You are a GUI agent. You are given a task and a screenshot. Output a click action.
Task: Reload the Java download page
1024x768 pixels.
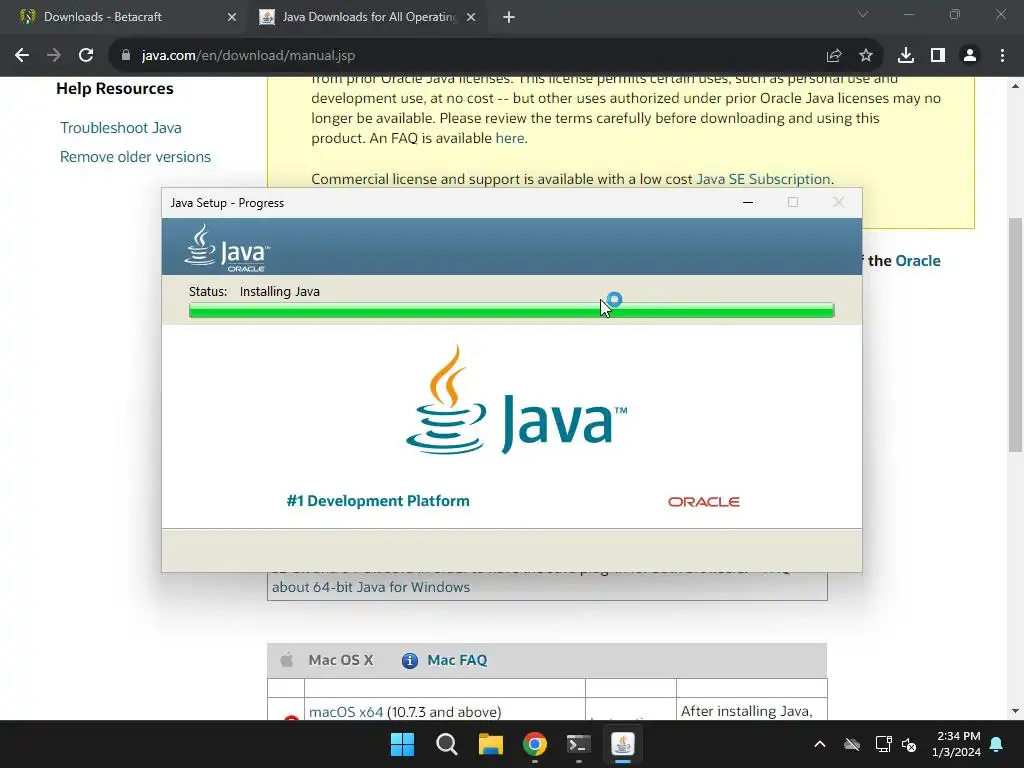click(x=86, y=56)
